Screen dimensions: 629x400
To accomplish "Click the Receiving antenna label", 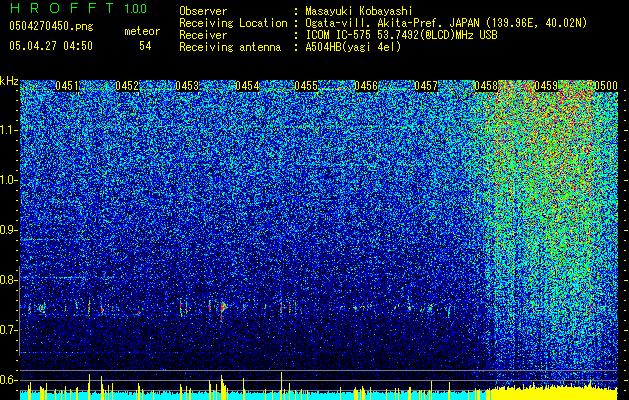I will point(230,47).
